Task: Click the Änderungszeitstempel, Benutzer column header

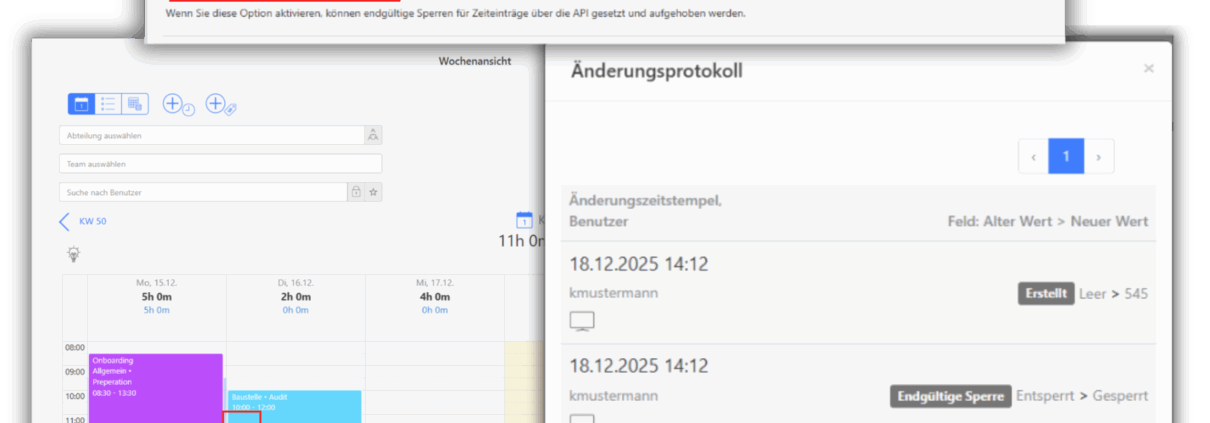Action: coord(646,210)
